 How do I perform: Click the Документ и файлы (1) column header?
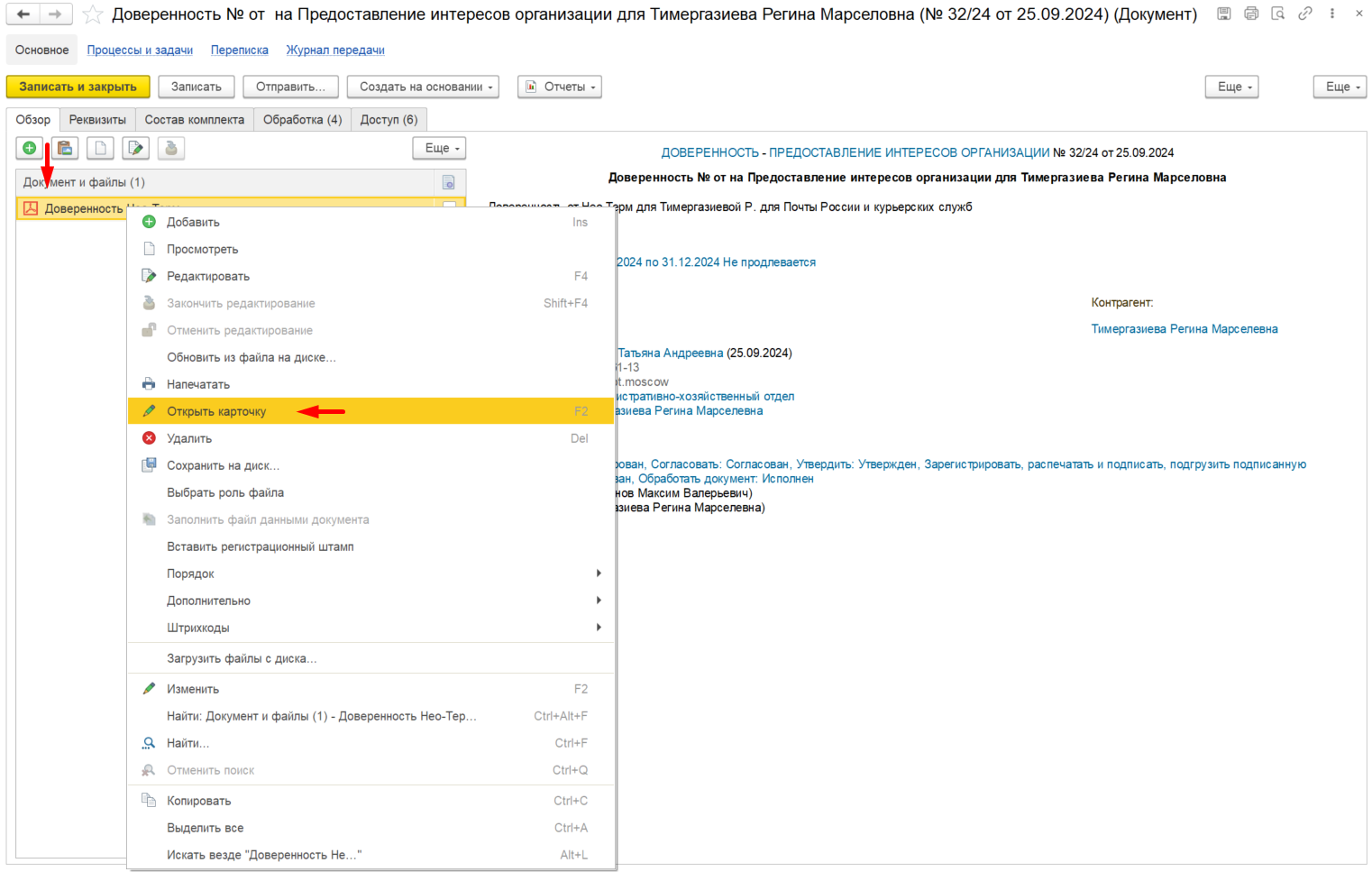tap(225, 182)
